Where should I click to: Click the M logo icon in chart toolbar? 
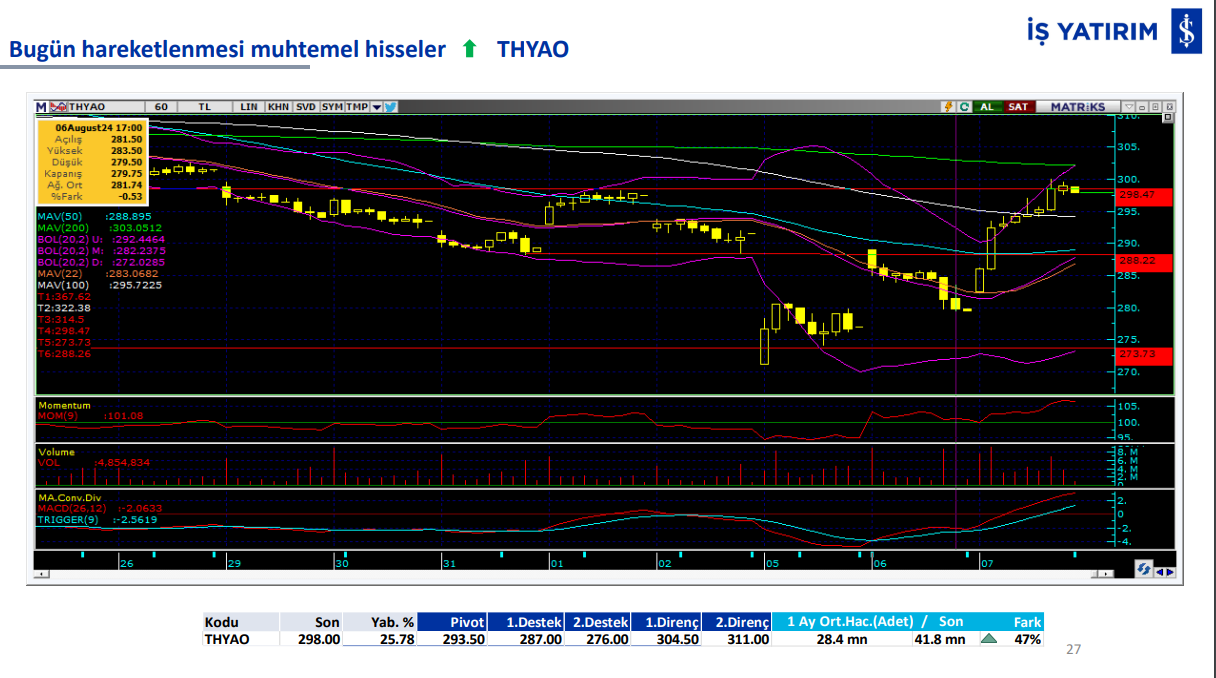pyautogui.click(x=41, y=106)
